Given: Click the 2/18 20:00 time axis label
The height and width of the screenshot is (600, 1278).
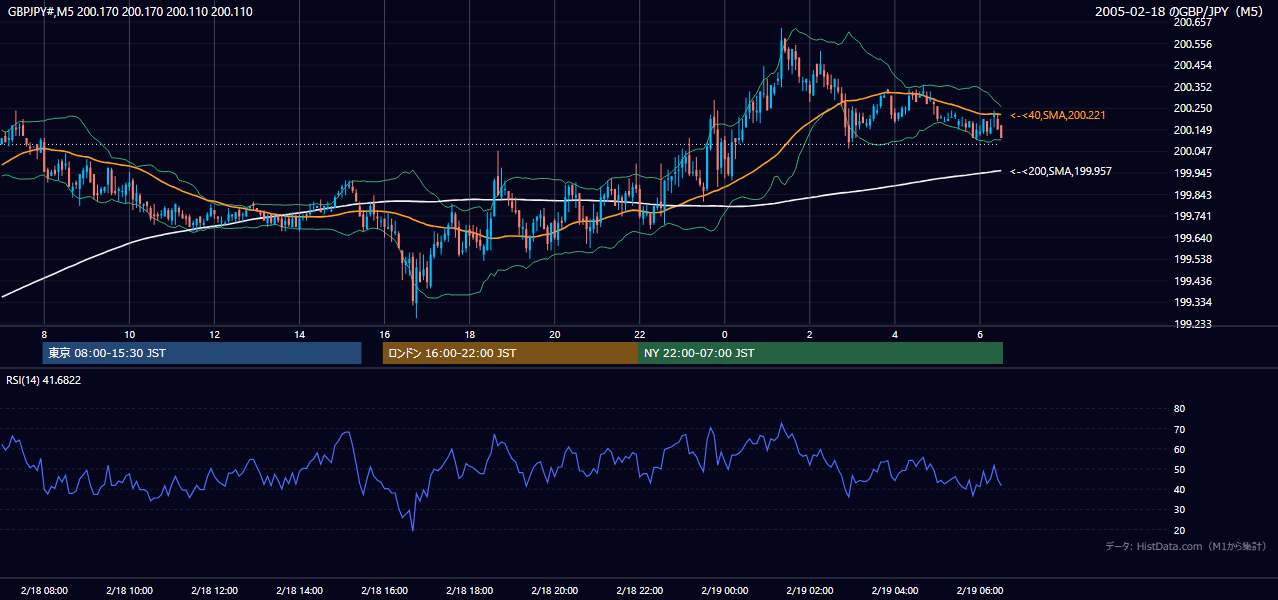Looking at the screenshot, I should (x=554, y=590).
